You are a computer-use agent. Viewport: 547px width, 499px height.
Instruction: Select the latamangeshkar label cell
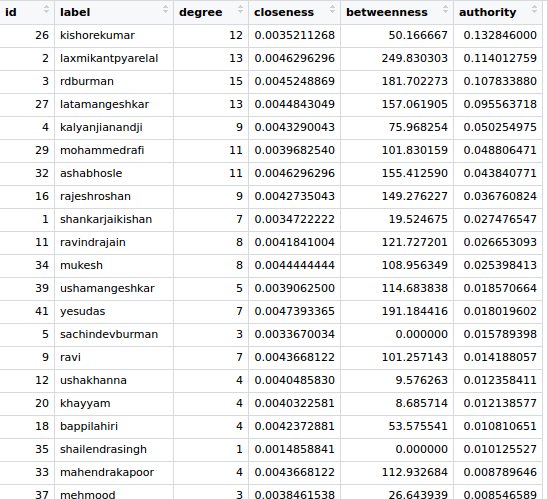pyautogui.click(x=114, y=104)
